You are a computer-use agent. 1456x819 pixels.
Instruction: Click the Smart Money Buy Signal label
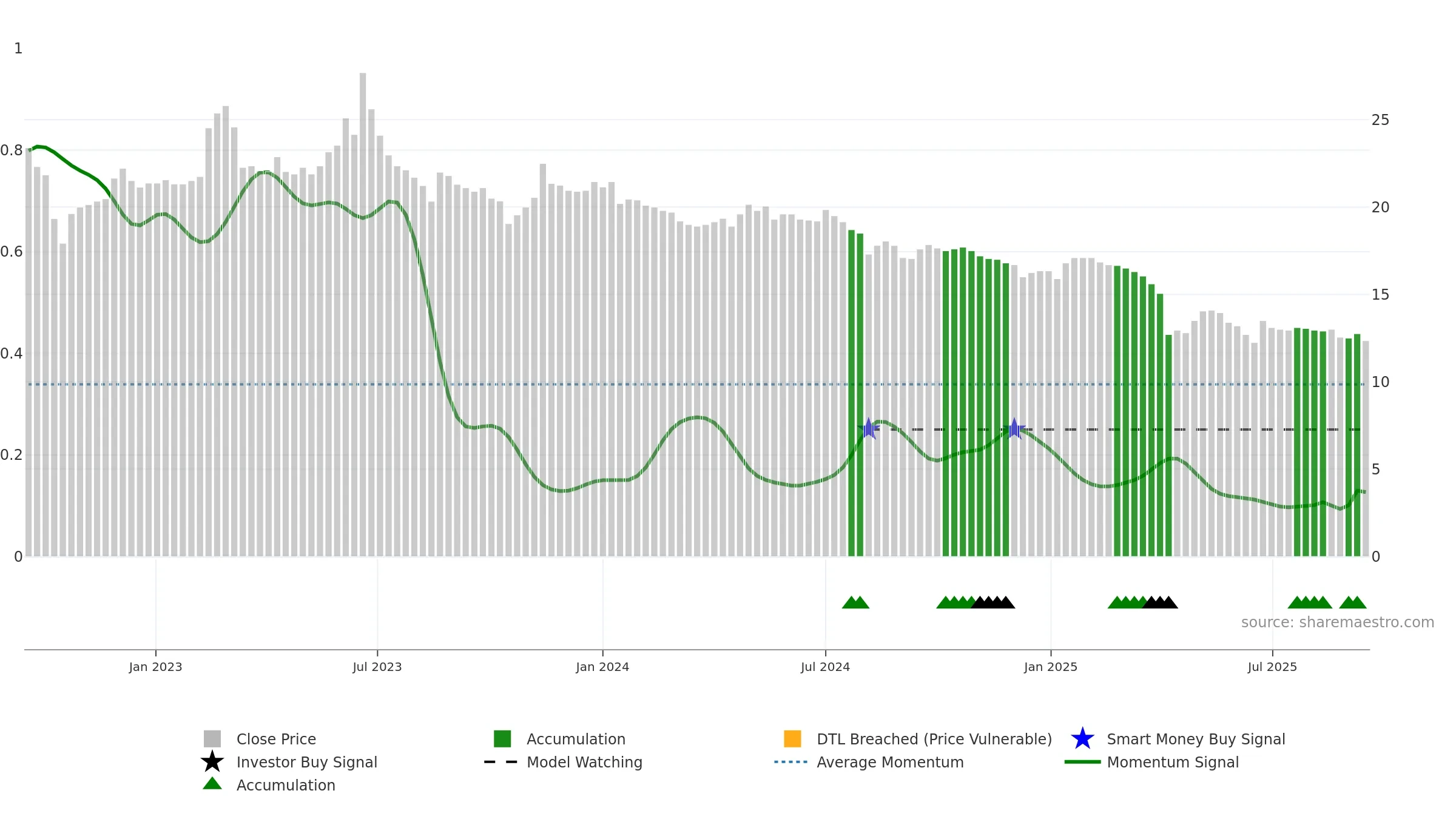[1196, 739]
